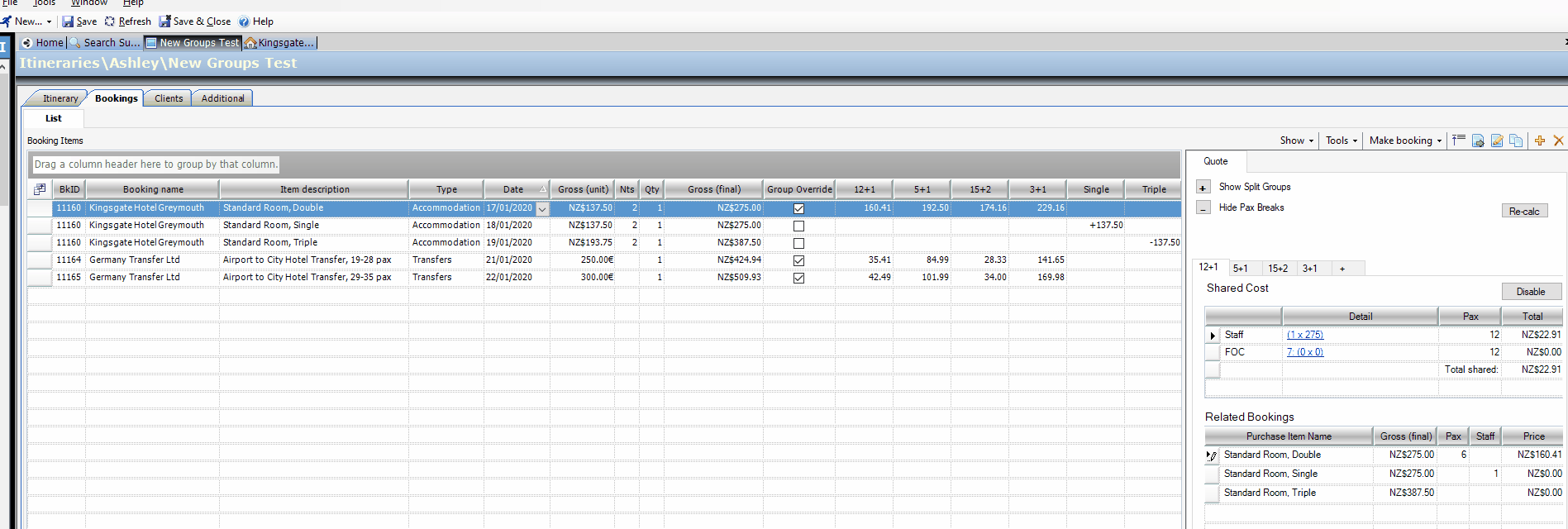Viewport: 1568px width, 529px height.
Task: Click the edit booking pencil icon
Action: (x=1497, y=141)
